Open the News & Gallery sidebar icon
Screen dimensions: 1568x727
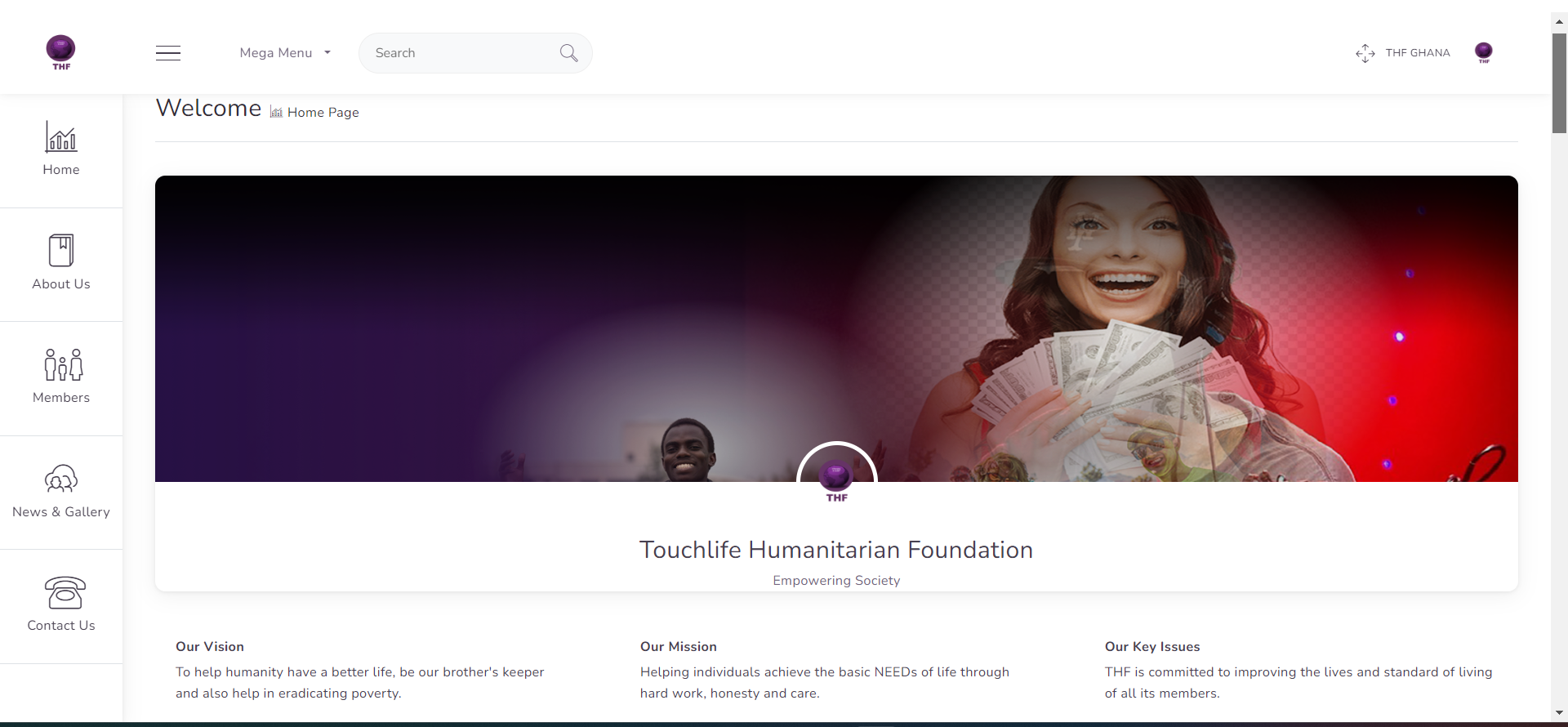pos(61,479)
